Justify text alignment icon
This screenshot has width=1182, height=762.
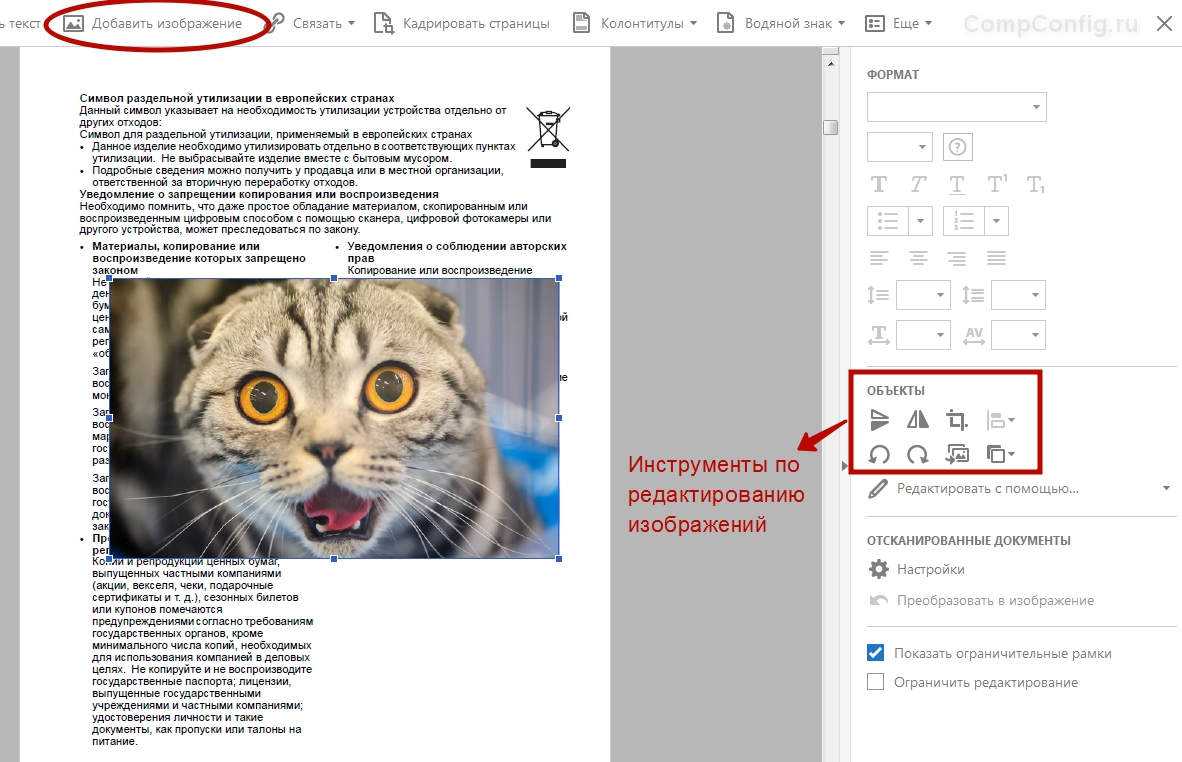[x=997, y=259]
